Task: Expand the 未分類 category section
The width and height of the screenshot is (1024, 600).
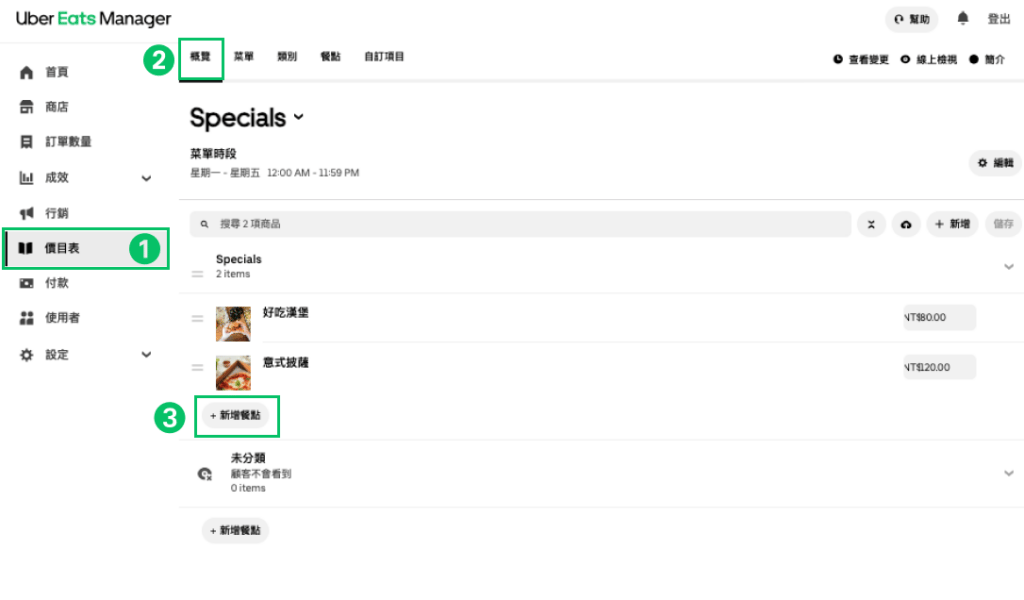Action: point(1008,473)
